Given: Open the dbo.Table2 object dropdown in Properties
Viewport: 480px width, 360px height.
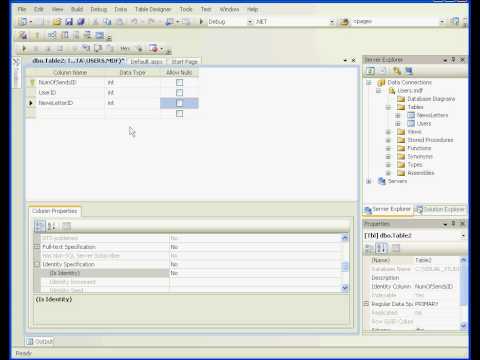Looking at the screenshot, I should [463, 236].
